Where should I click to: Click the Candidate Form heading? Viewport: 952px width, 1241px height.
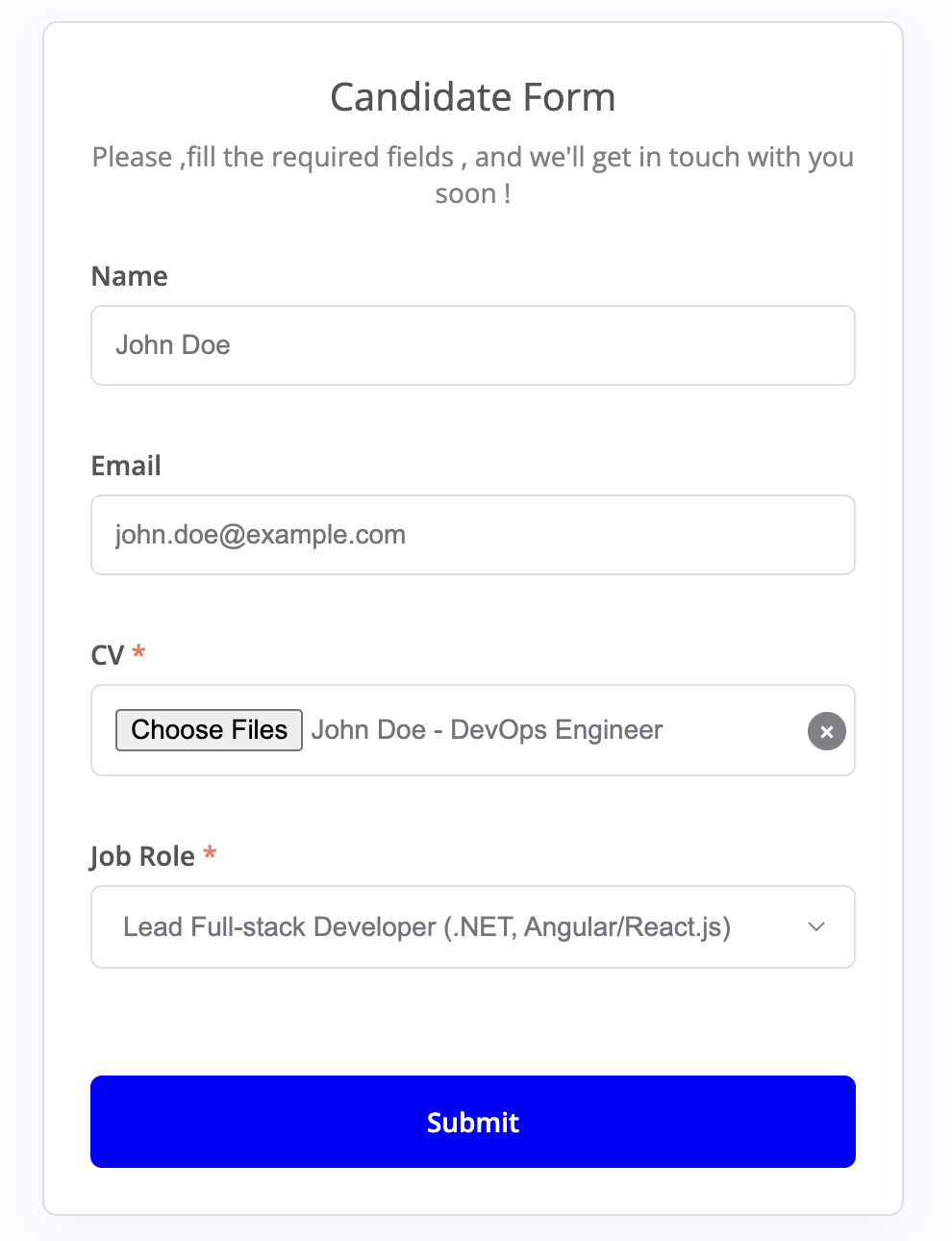pos(472,97)
